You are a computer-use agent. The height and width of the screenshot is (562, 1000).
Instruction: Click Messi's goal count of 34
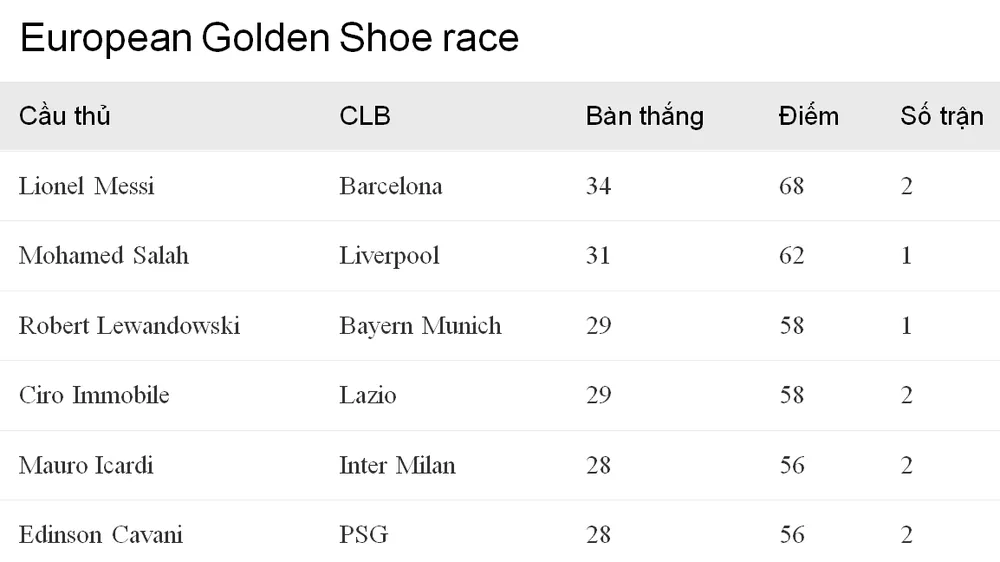598,186
